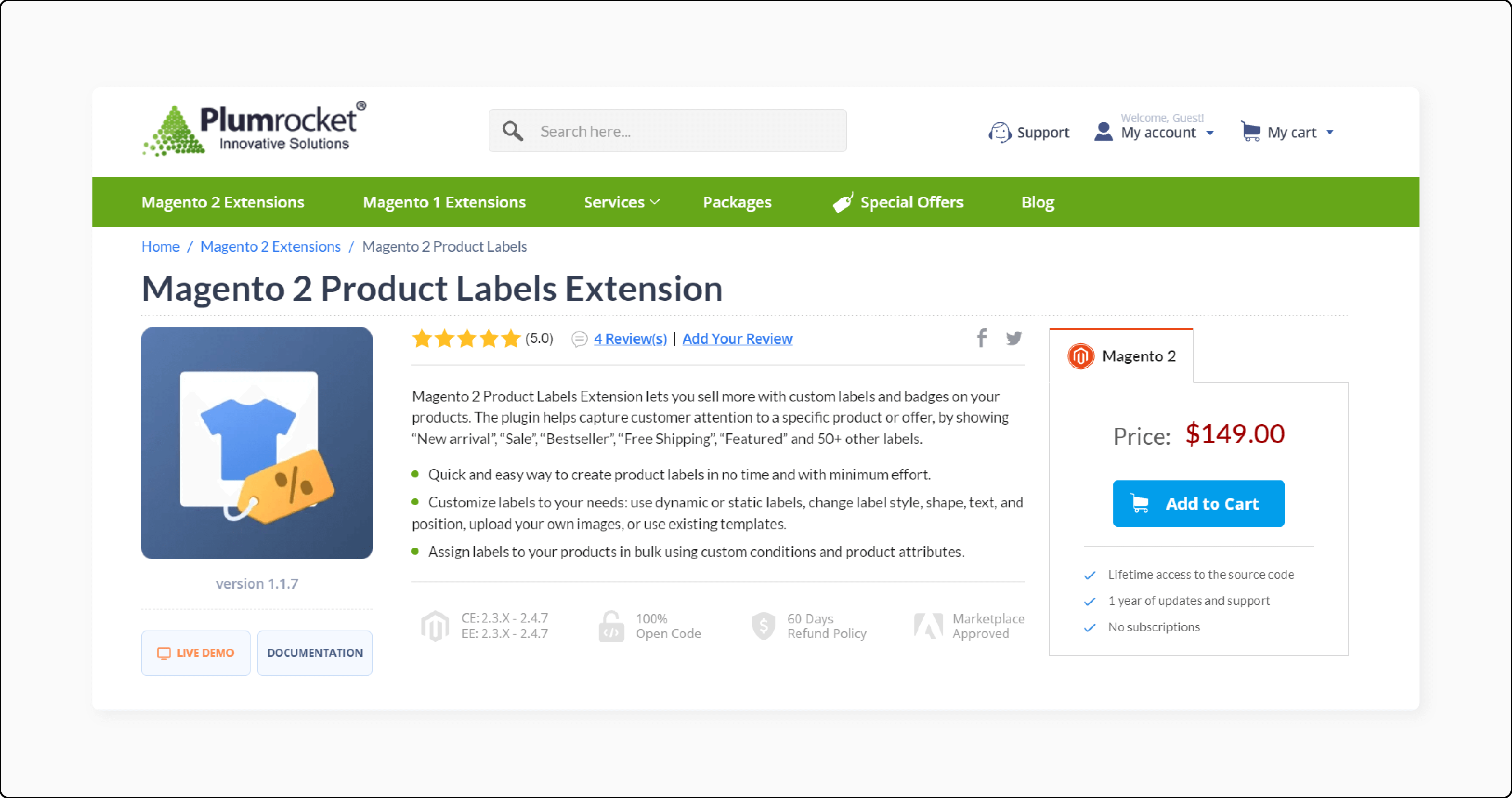This screenshot has height=798, width=1512.
Task: Check lifetime access to source code
Action: (x=1090, y=574)
